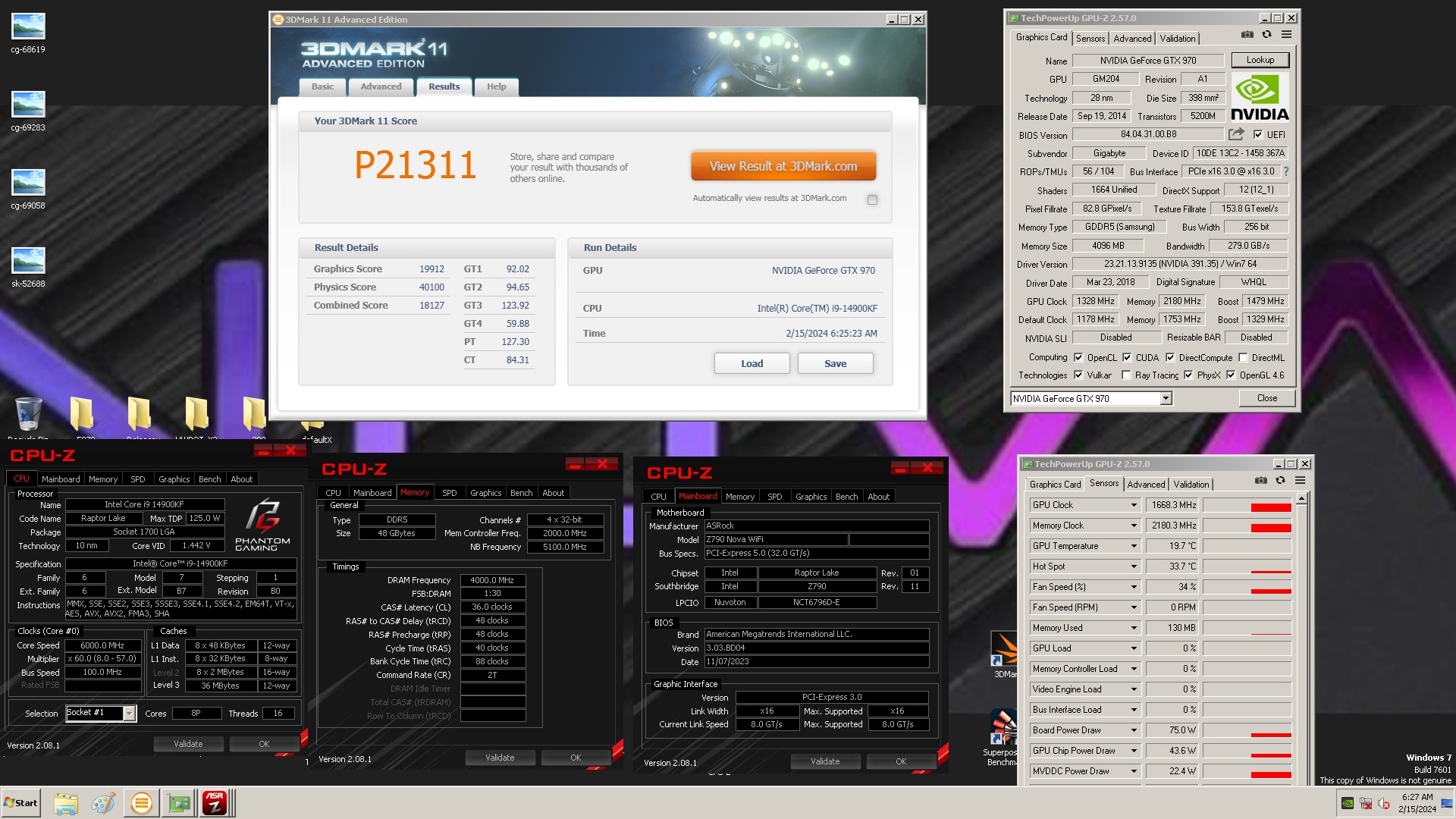Open the Memory Clock sensor dropdown
Screen dimensions: 1456x819
[x=1134, y=526]
